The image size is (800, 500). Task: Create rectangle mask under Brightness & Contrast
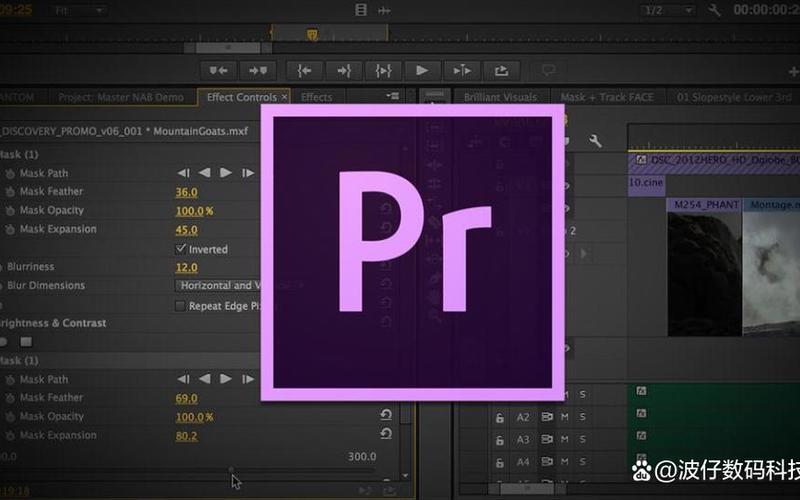point(26,341)
